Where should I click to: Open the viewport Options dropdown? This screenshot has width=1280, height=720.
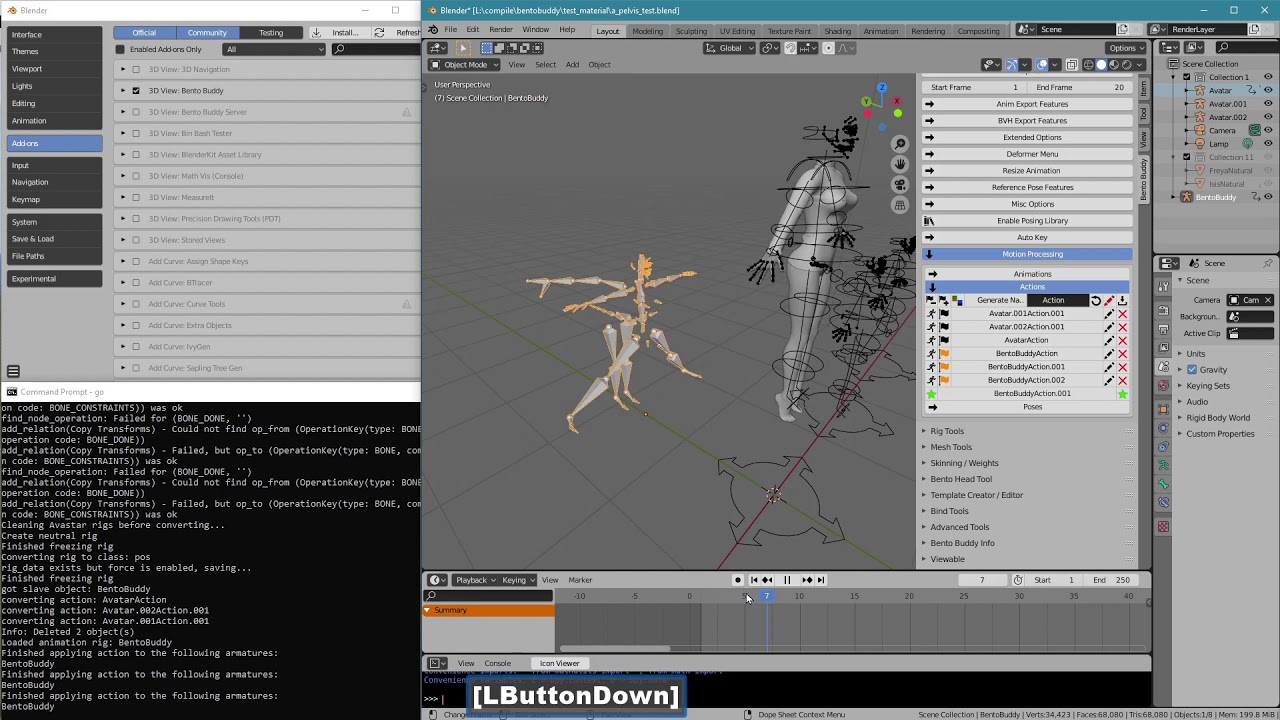click(x=1126, y=48)
